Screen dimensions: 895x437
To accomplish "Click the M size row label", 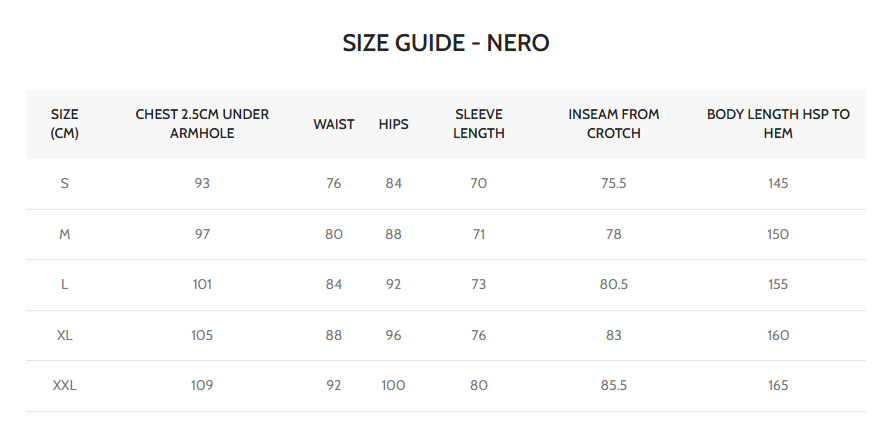I will [65, 234].
